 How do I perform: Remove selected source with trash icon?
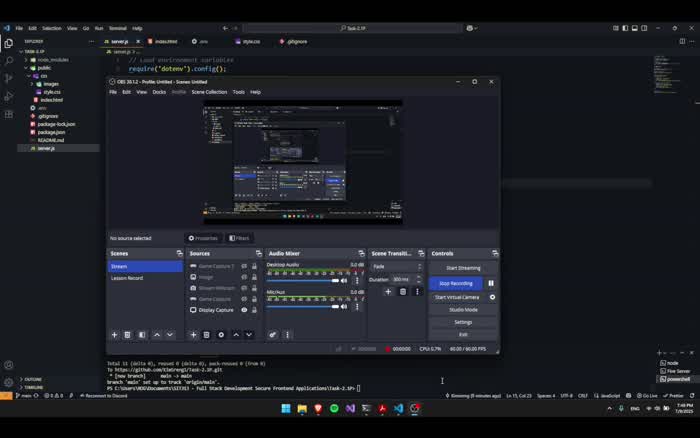pos(206,335)
